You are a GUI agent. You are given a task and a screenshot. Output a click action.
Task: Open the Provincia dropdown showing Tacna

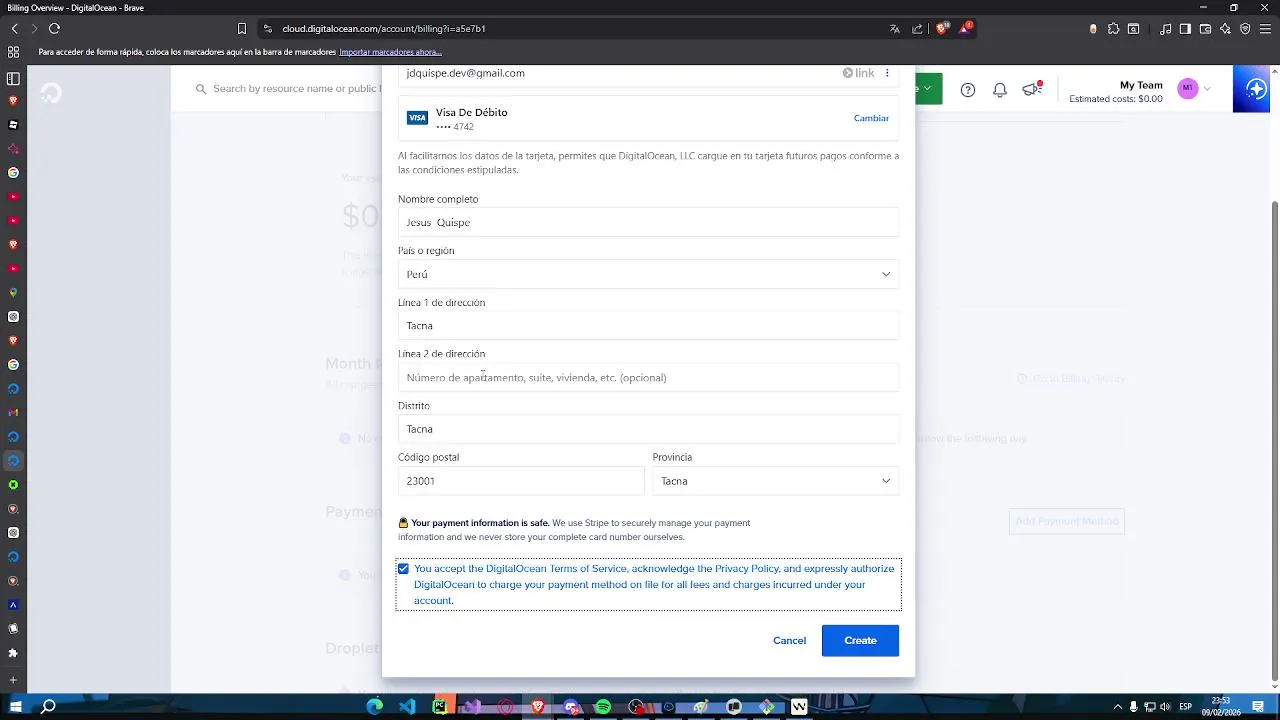776,481
